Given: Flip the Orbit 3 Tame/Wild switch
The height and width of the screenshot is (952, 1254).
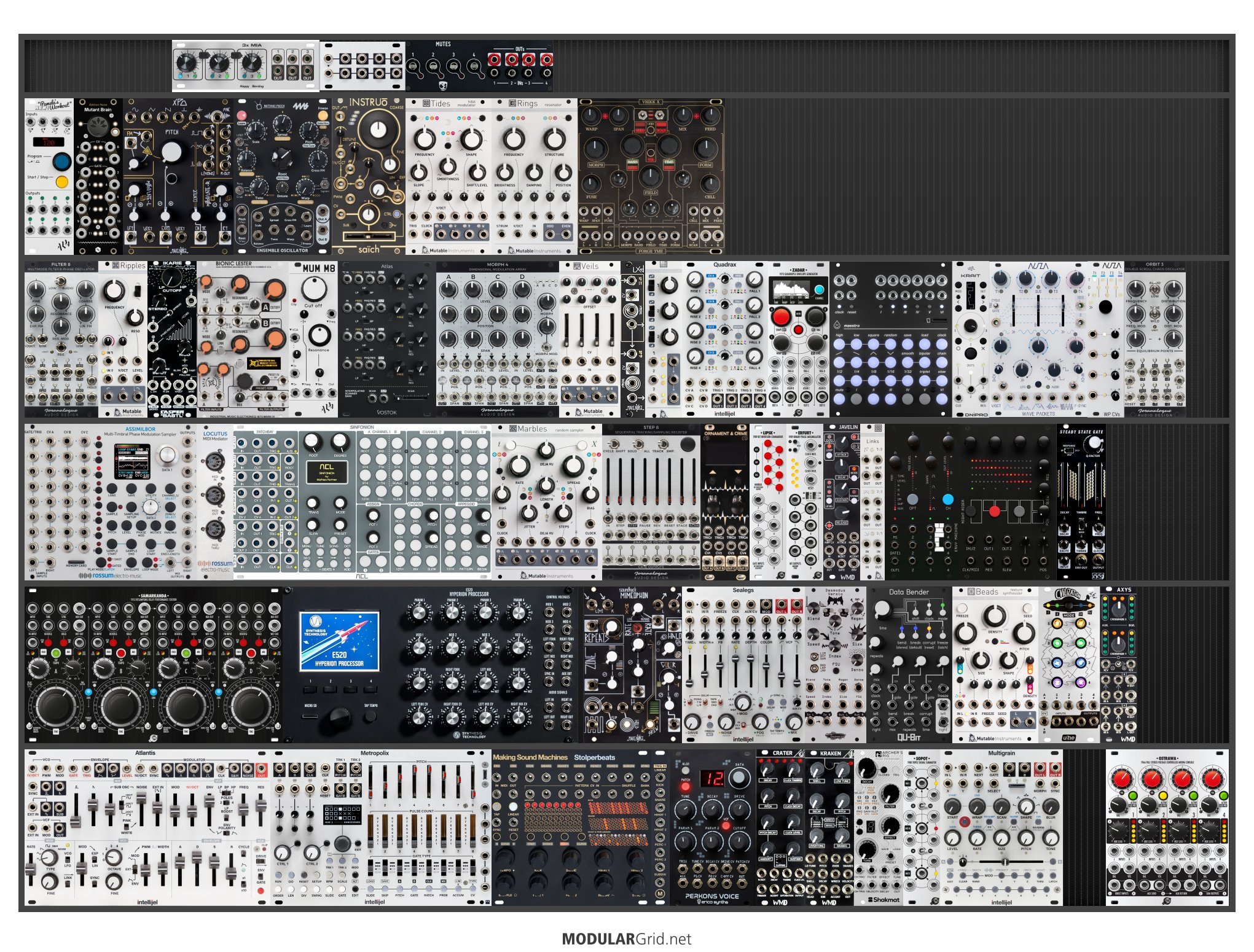Looking at the screenshot, I should 1155,314.
